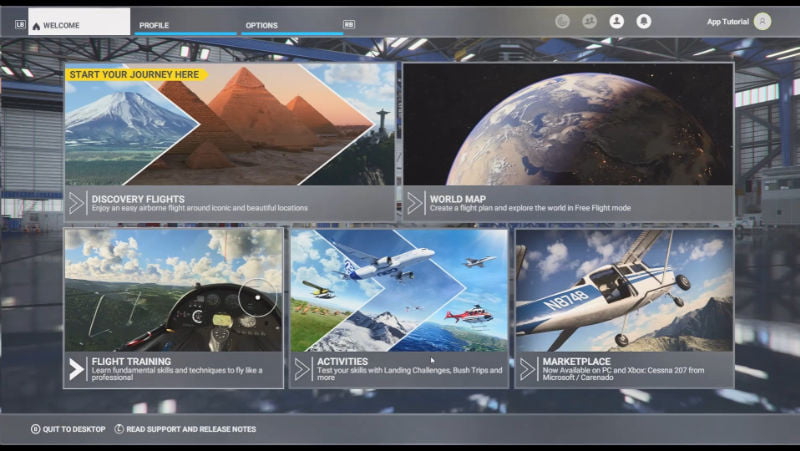Select the Flight Training title bar
Screen dimensions: 800x451
pos(173,369)
